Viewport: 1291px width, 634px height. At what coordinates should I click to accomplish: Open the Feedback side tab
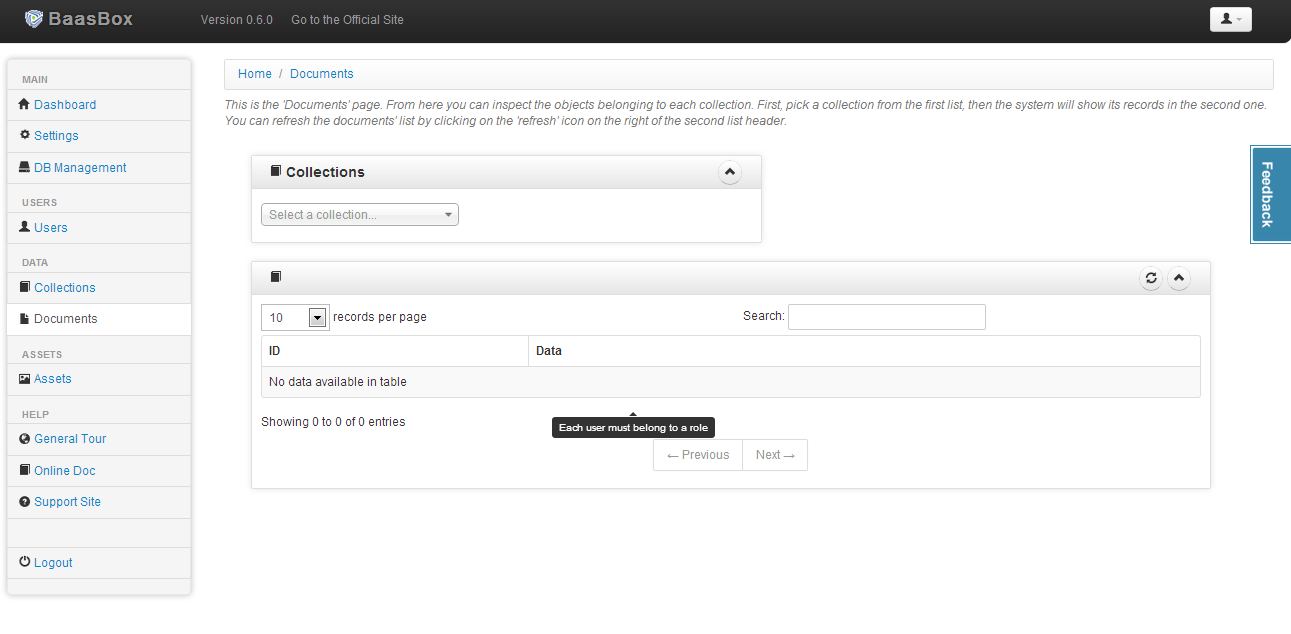[1270, 194]
